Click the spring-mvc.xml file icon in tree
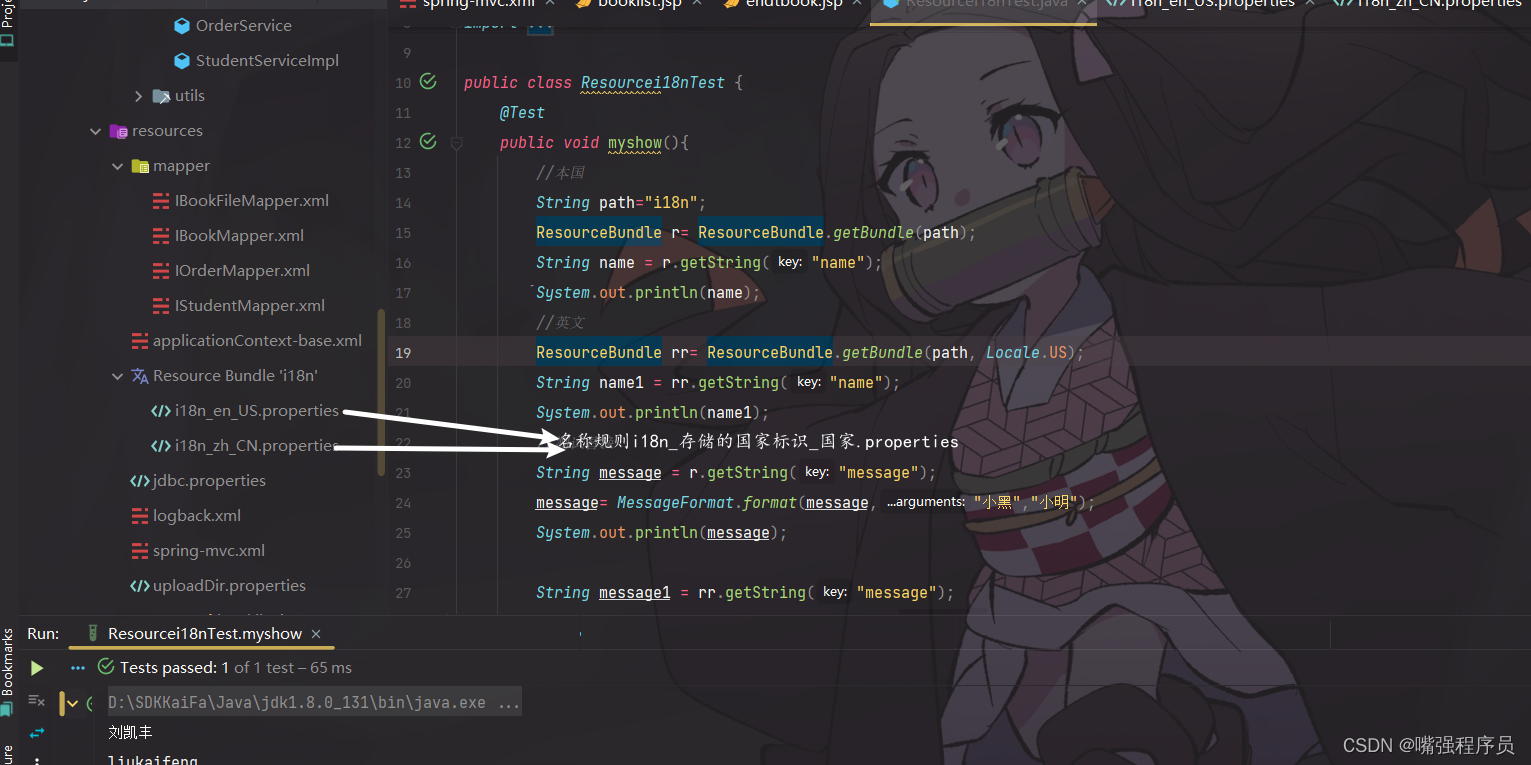This screenshot has height=765, width=1531. pyautogui.click(x=139, y=551)
